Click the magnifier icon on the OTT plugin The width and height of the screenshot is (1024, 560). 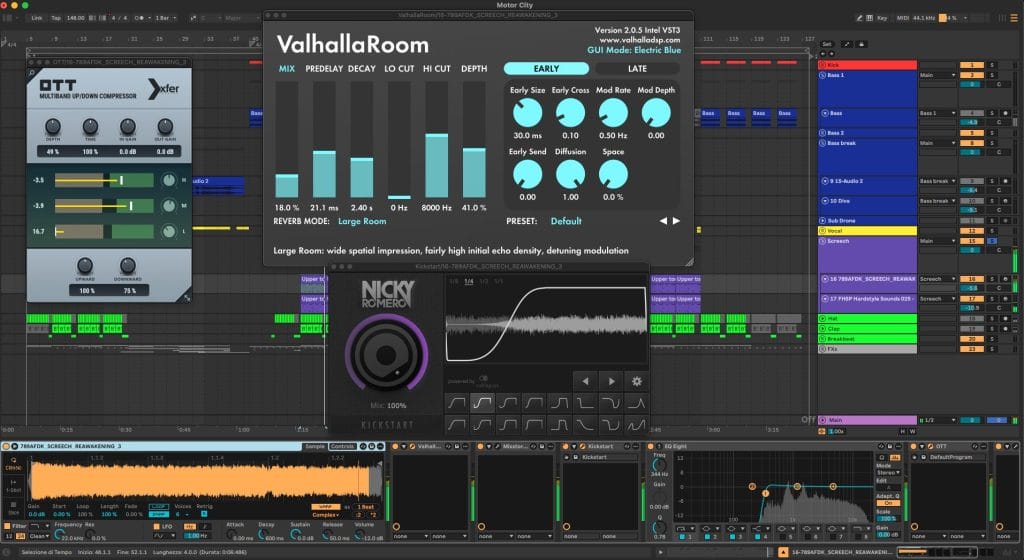pyautogui.click(x=32, y=73)
